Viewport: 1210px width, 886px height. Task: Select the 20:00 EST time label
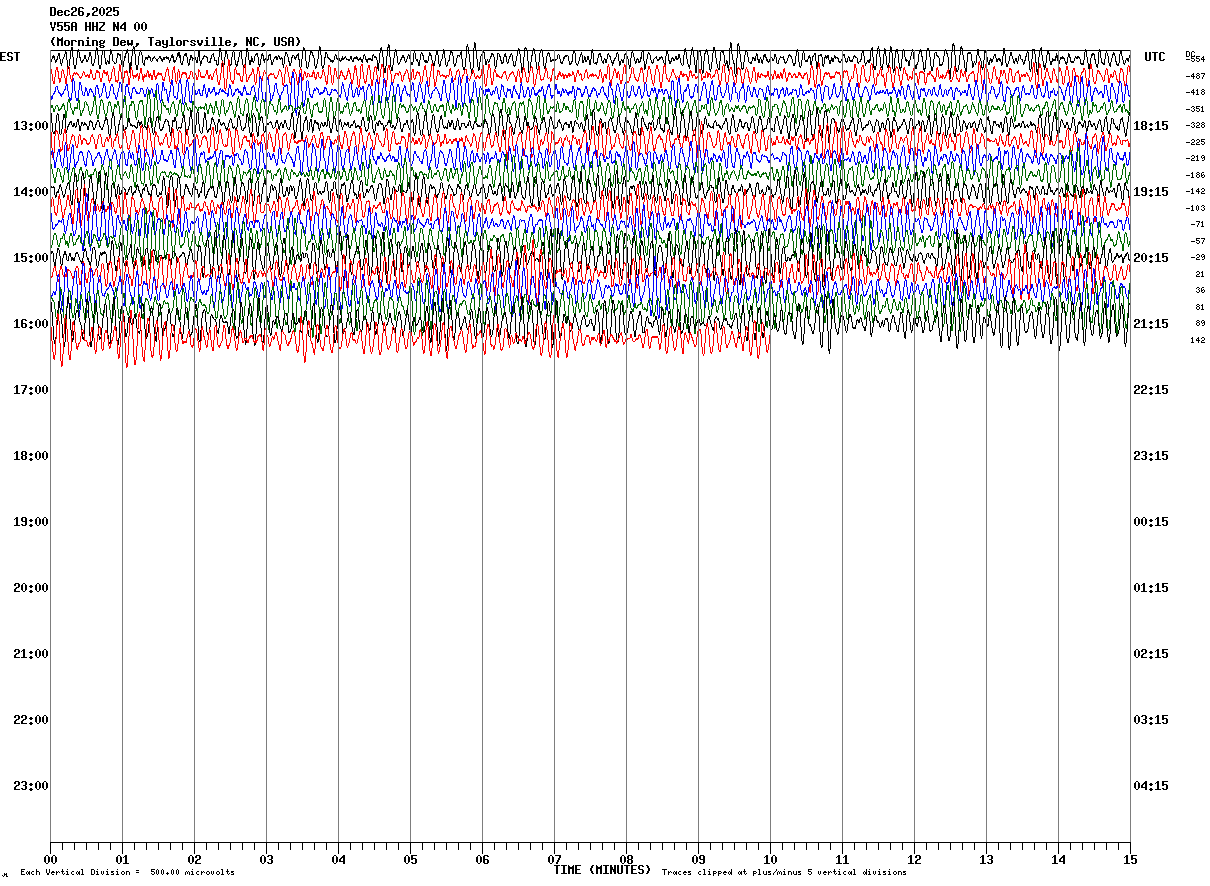(31, 588)
